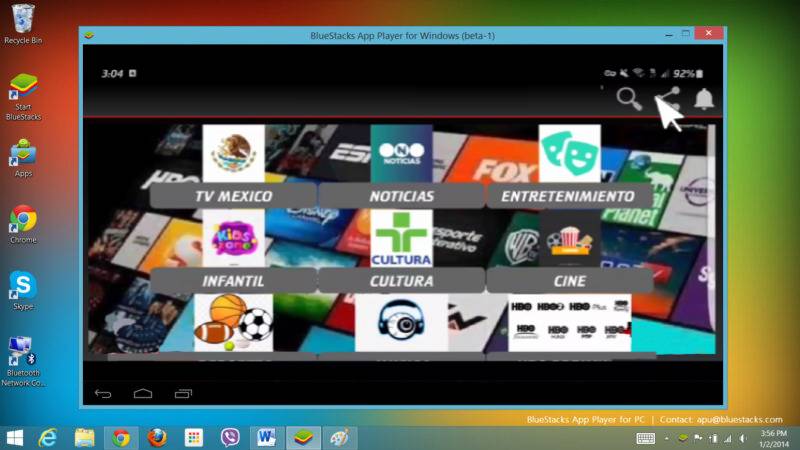Click the popcorn cinema thumbnail
Screen dimensions: 800x450
[569, 238]
